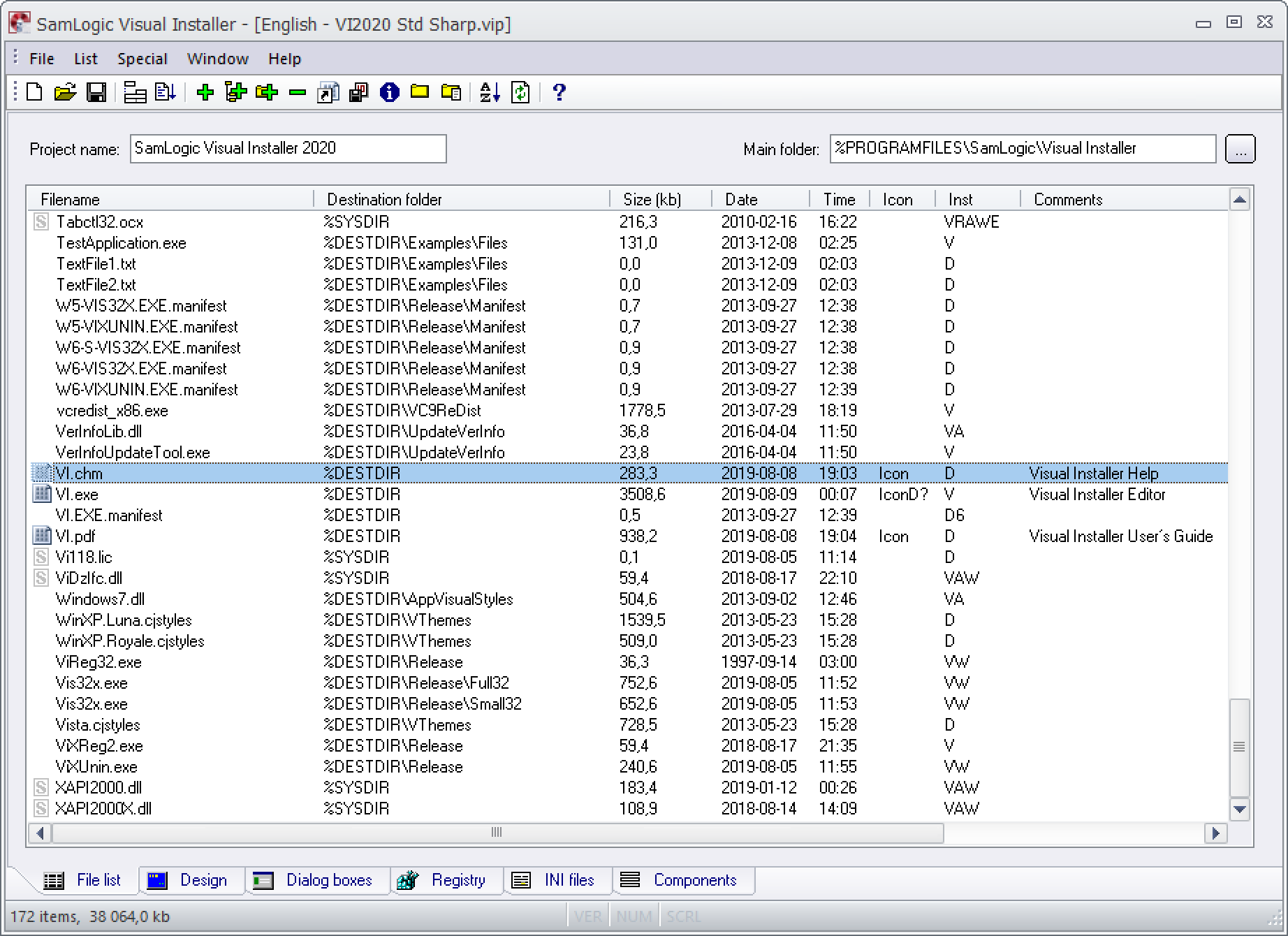The image size is (1288, 936).
Task: Open a project with the open folder icon
Action: 65,92
